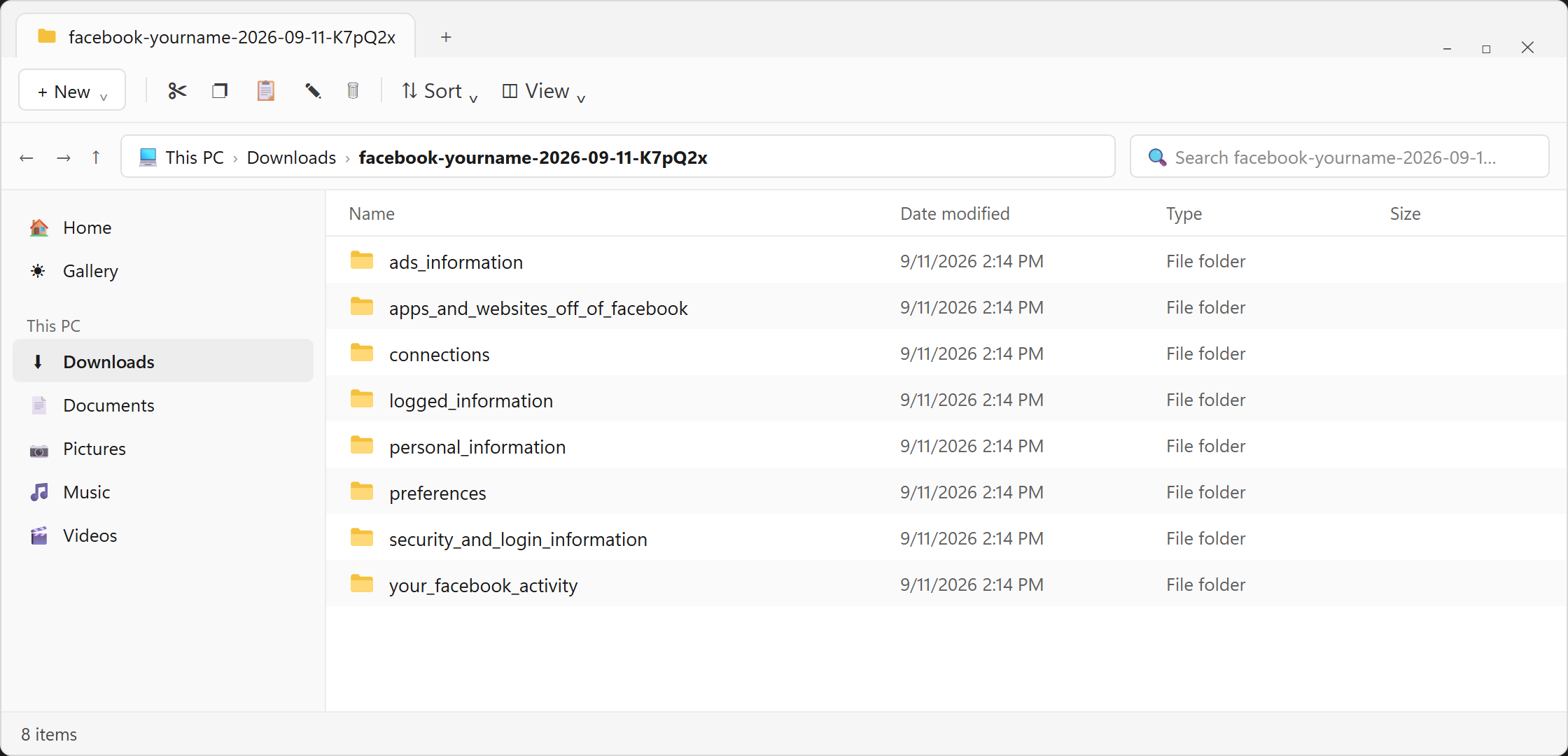The width and height of the screenshot is (1568, 756).
Task: Click the apps_and_websites_off_of_facebook folder icon
Action: (x=362, y=307)
